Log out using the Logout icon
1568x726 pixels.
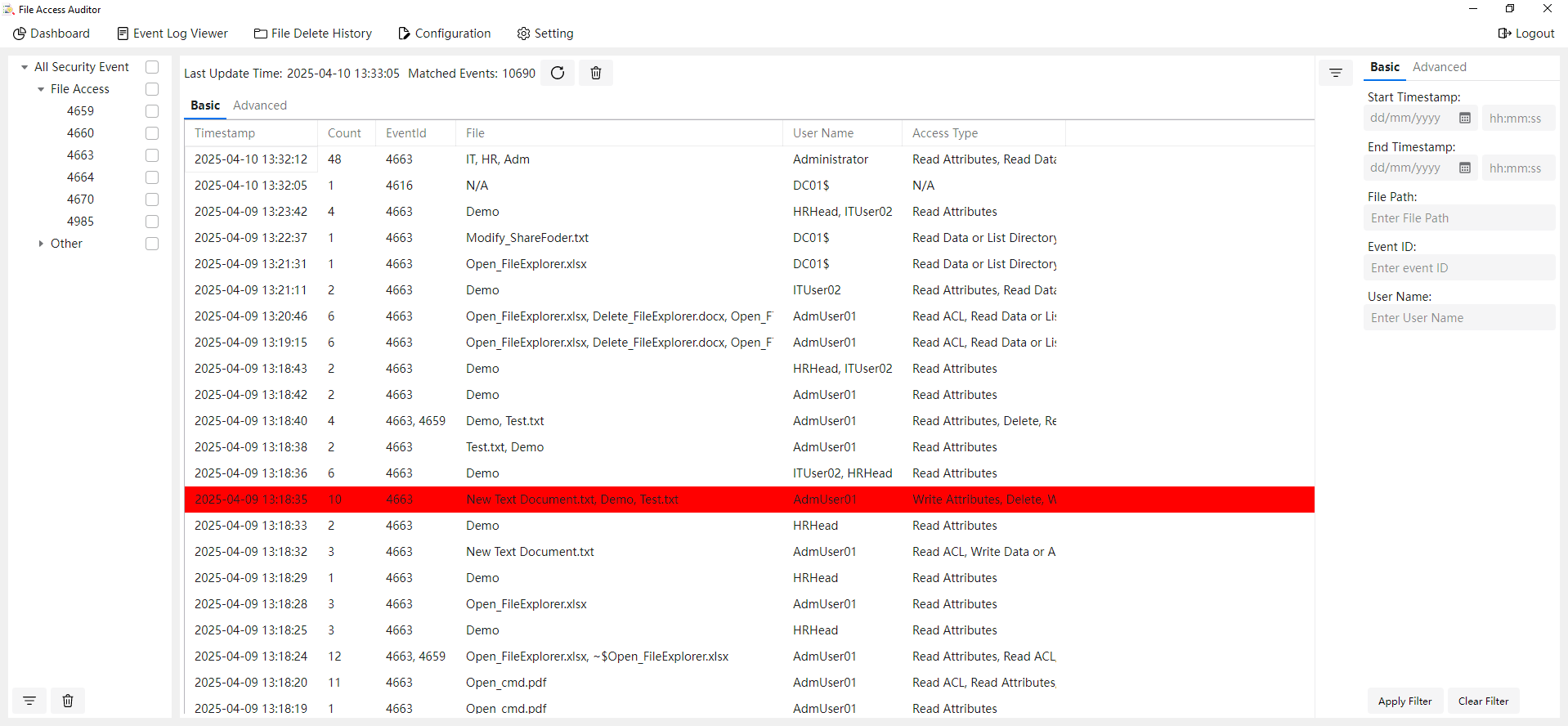click(1525, 34)
